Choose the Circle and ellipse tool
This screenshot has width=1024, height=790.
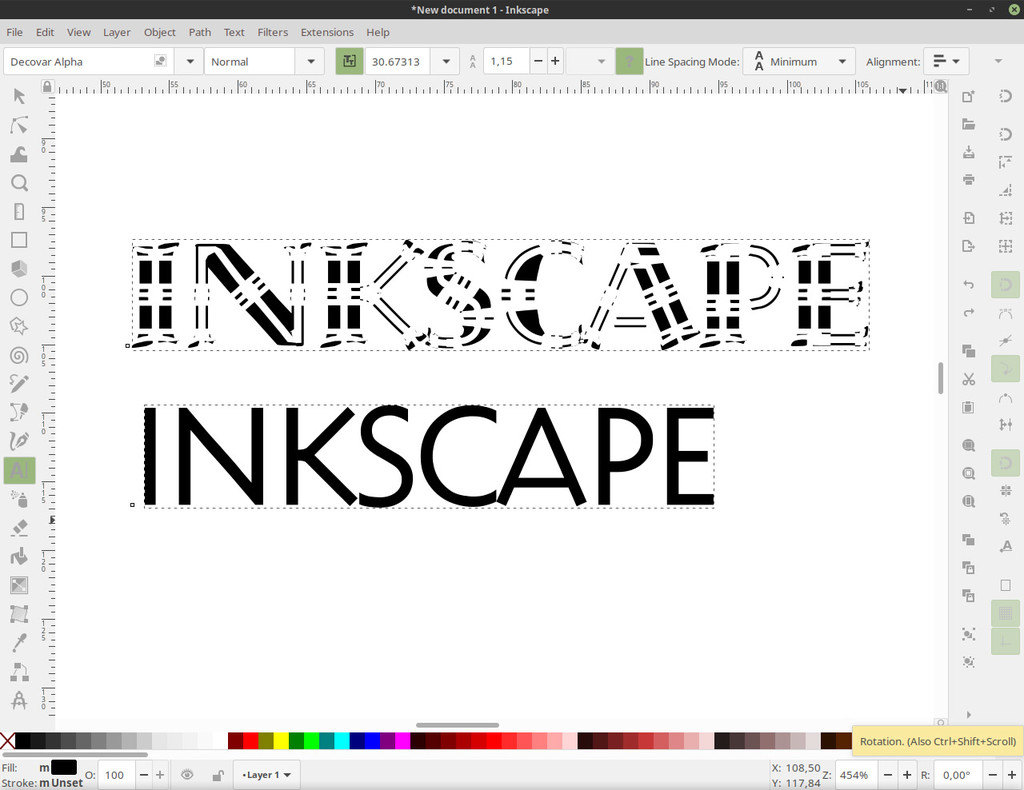pos(19,297)
